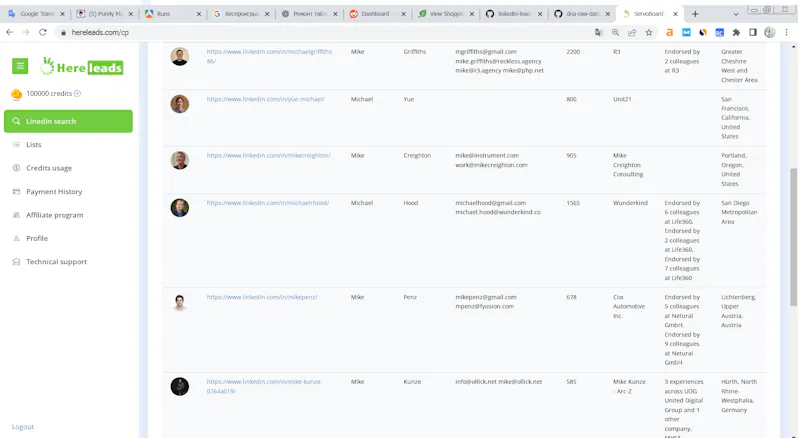Open the Chrome three-dot menu
Image resolution: width=800 pixels, height=438 pixels.
pyautogui.click(x=786, y=32)
